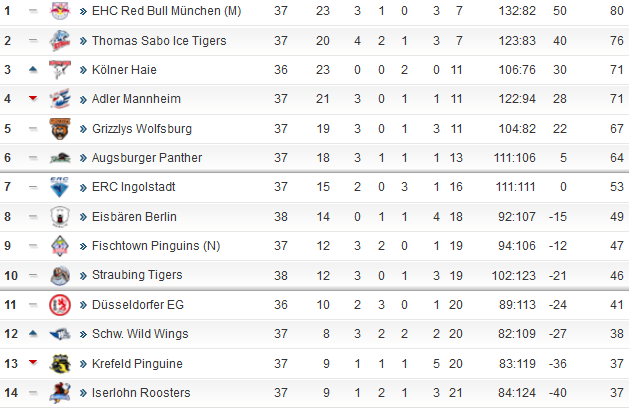Open the Fischtown Pinguins (N) team link
Screen dimensions: 629x411
(156, 246)
